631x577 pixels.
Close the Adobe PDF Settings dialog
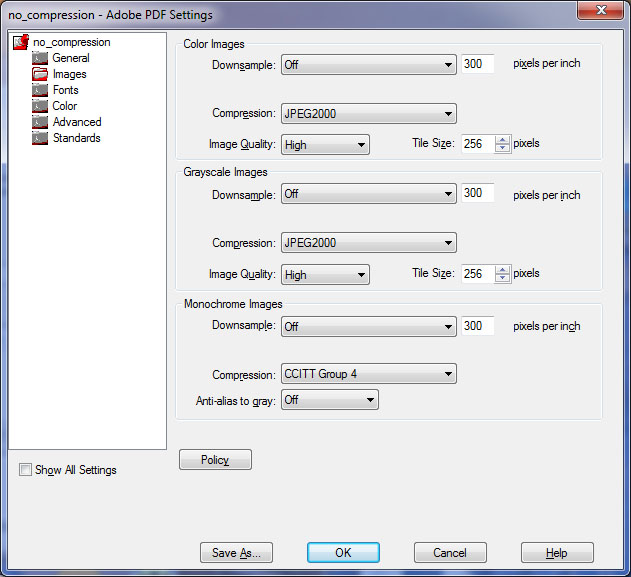600,10
